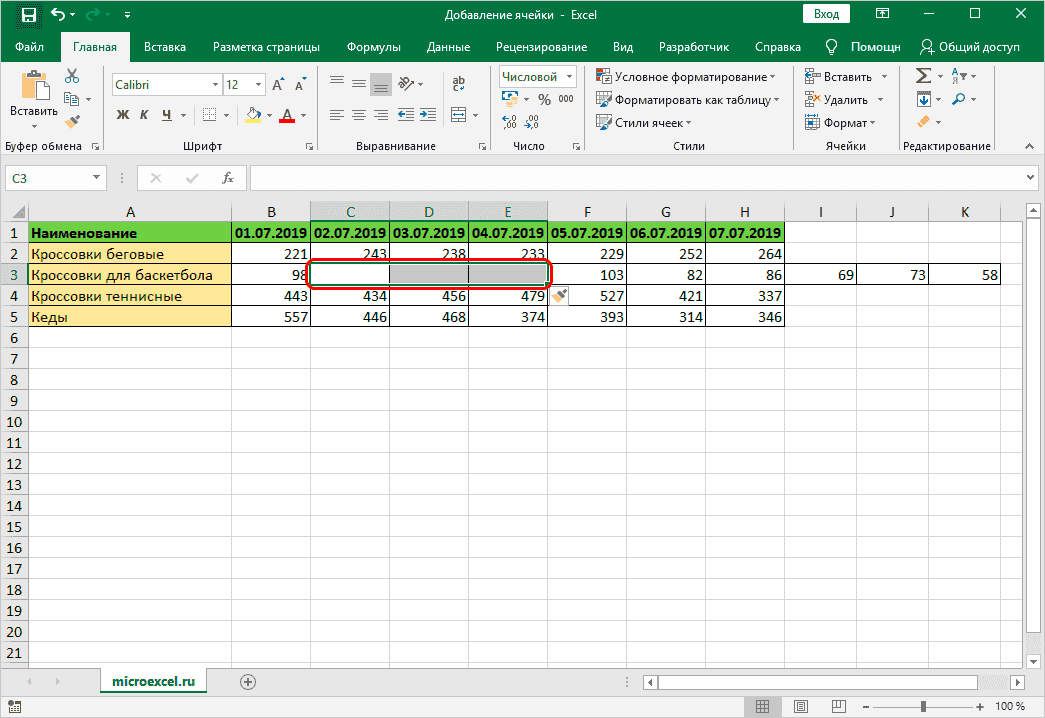Click the Increase Decimal icon
Viewport: 1045px width, 718px height.
(509, 122)
